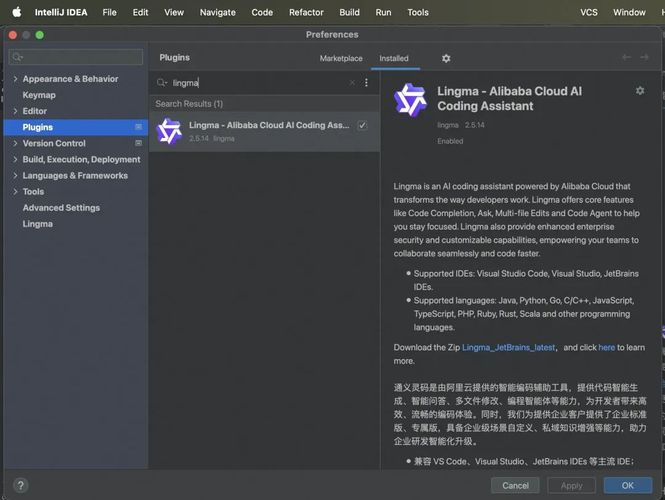Viewport: 665px width, 500px height.
Task: Click Lingma logo in search results
Action: pyautogui.click(x=169, y=131)
